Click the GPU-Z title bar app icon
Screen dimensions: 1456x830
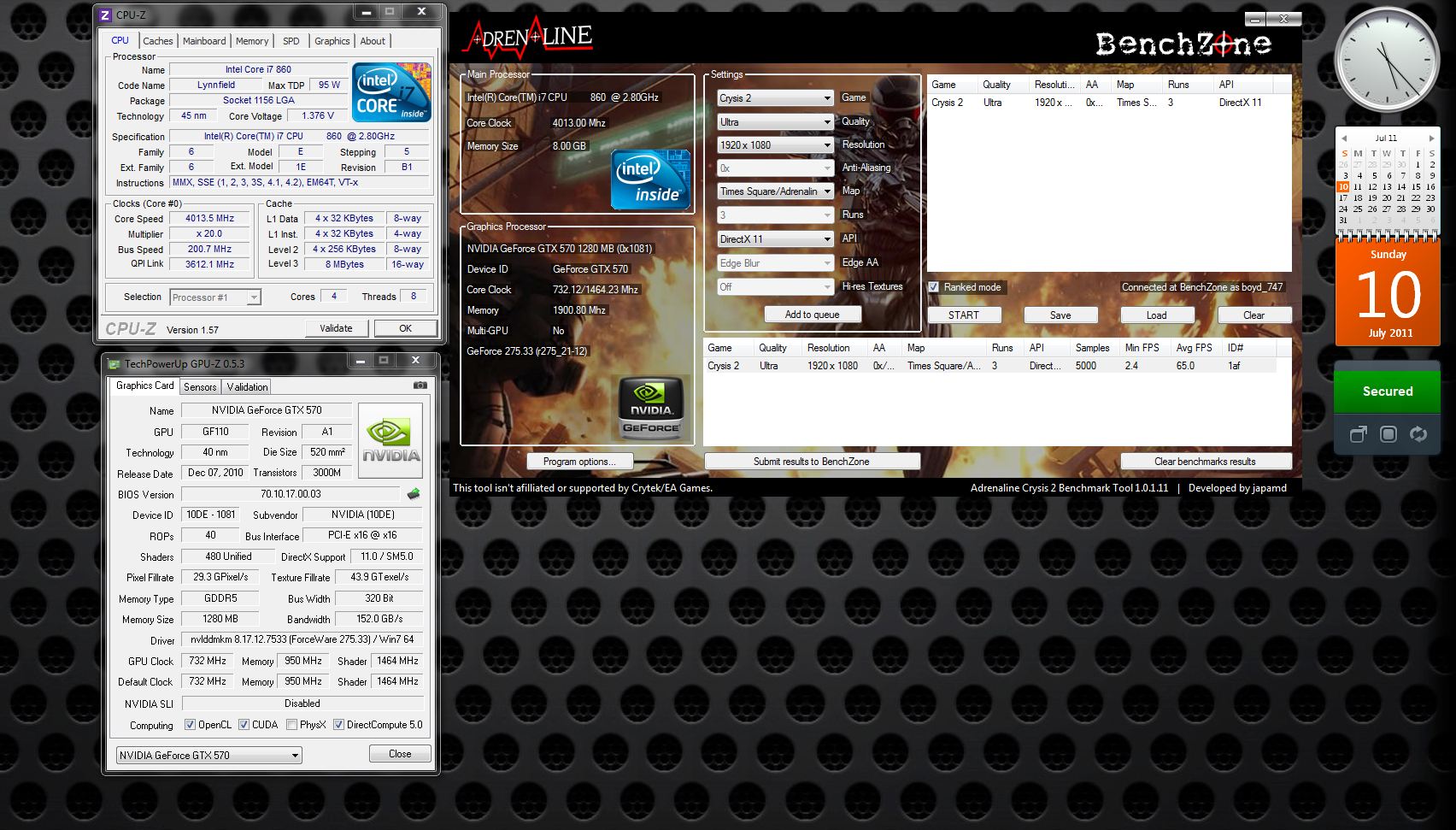[x=114, y=364]
